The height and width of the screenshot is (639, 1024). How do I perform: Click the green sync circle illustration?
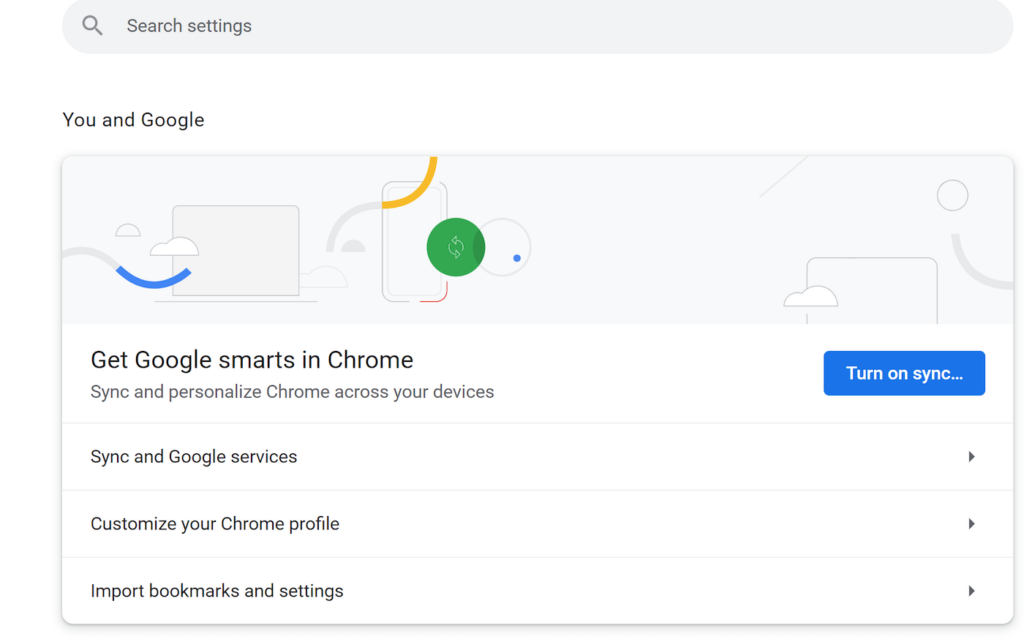point(456,247)
